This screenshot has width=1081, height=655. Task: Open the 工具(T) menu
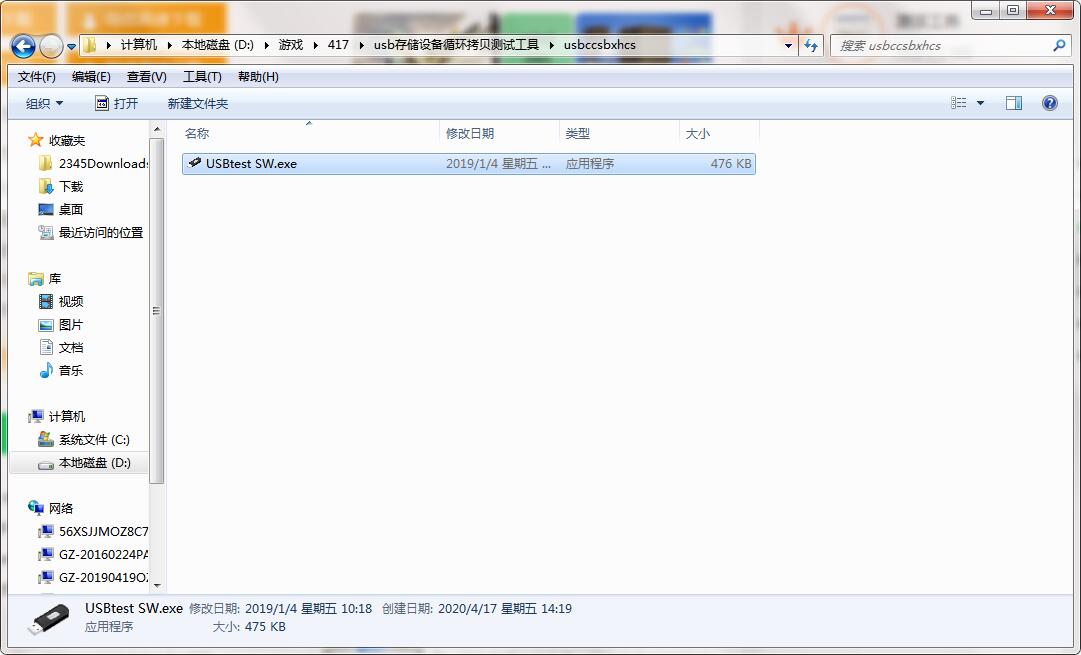click(202, 77)
